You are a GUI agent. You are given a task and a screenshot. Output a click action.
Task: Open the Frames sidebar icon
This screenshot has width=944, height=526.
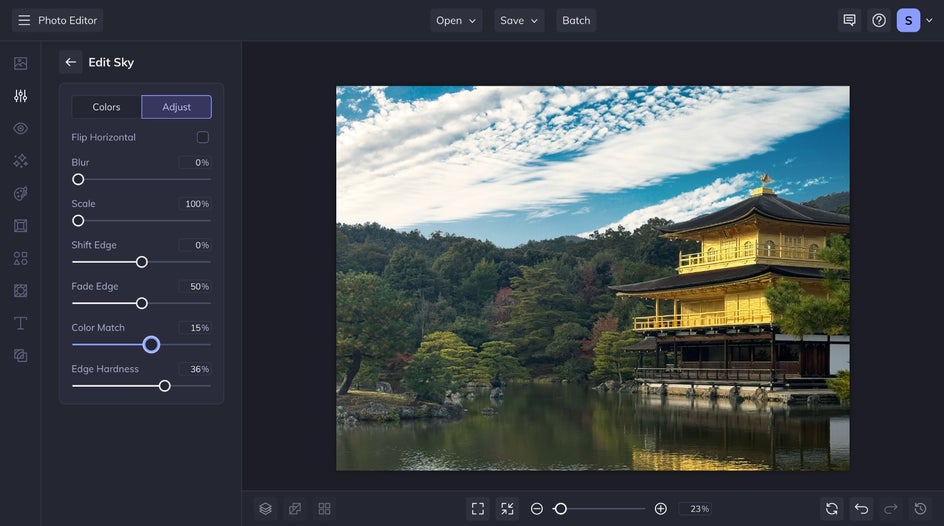[x=20, y=226]
